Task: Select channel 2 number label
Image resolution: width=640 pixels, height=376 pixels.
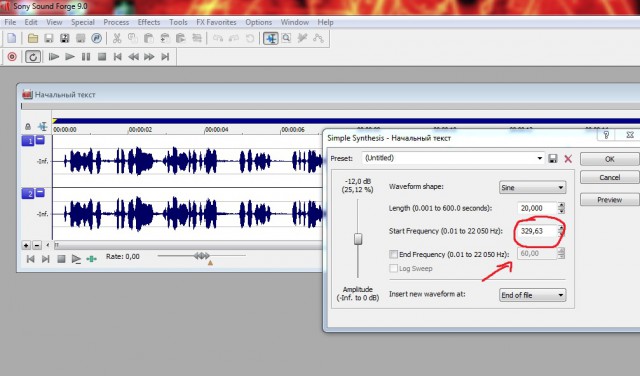Action: 28,194
